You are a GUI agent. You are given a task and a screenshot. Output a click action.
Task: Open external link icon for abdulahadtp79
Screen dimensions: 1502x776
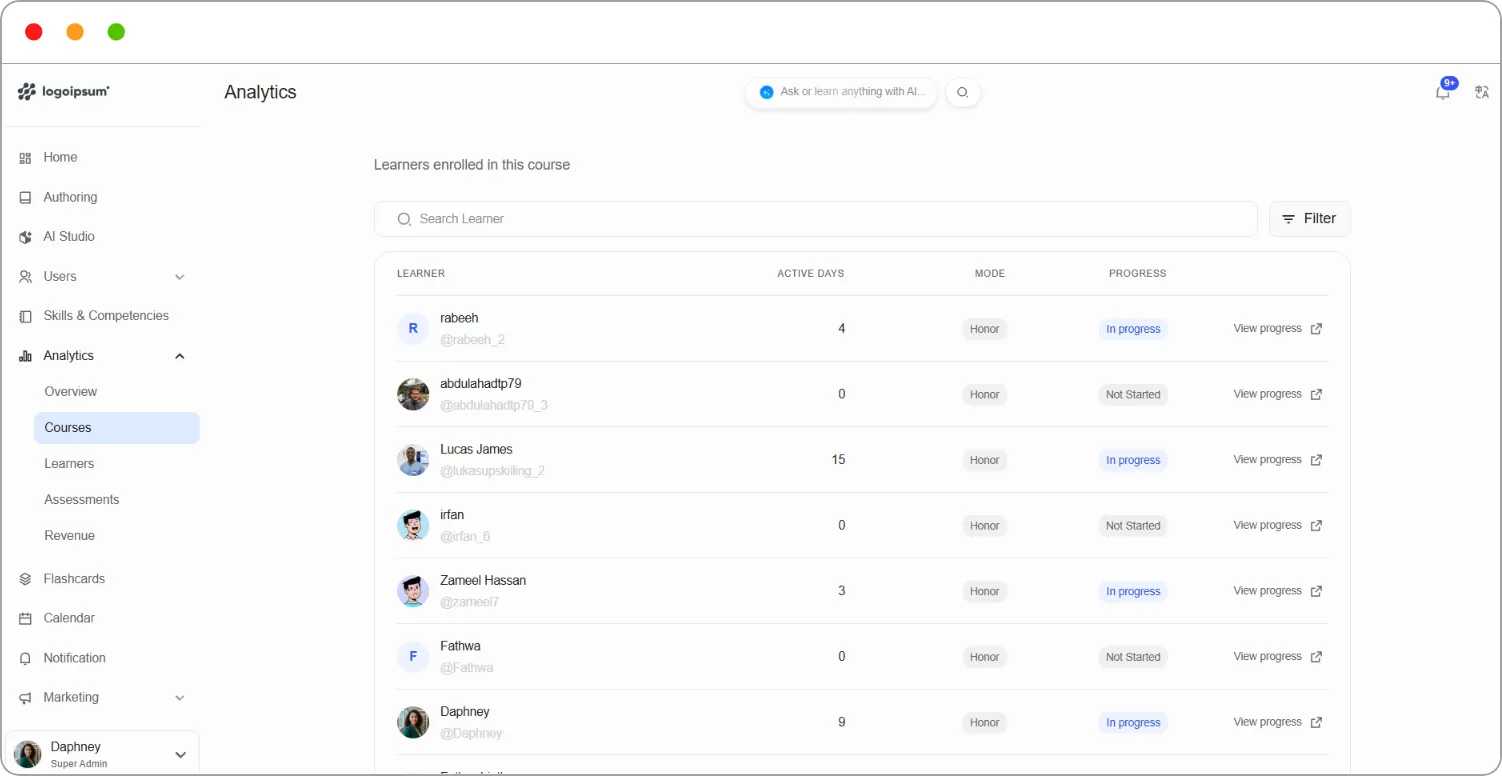[1316, 394]
